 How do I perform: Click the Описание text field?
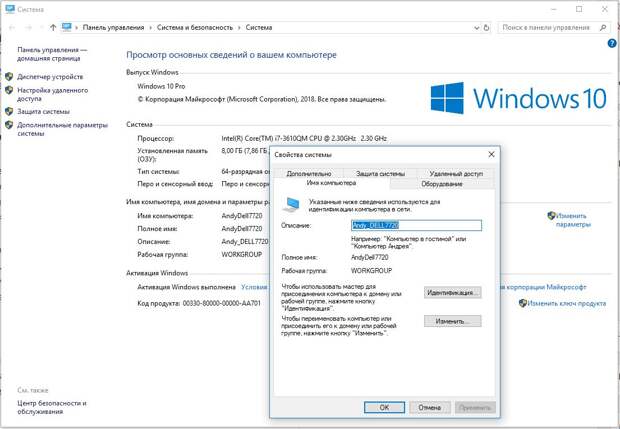[416, 225]
